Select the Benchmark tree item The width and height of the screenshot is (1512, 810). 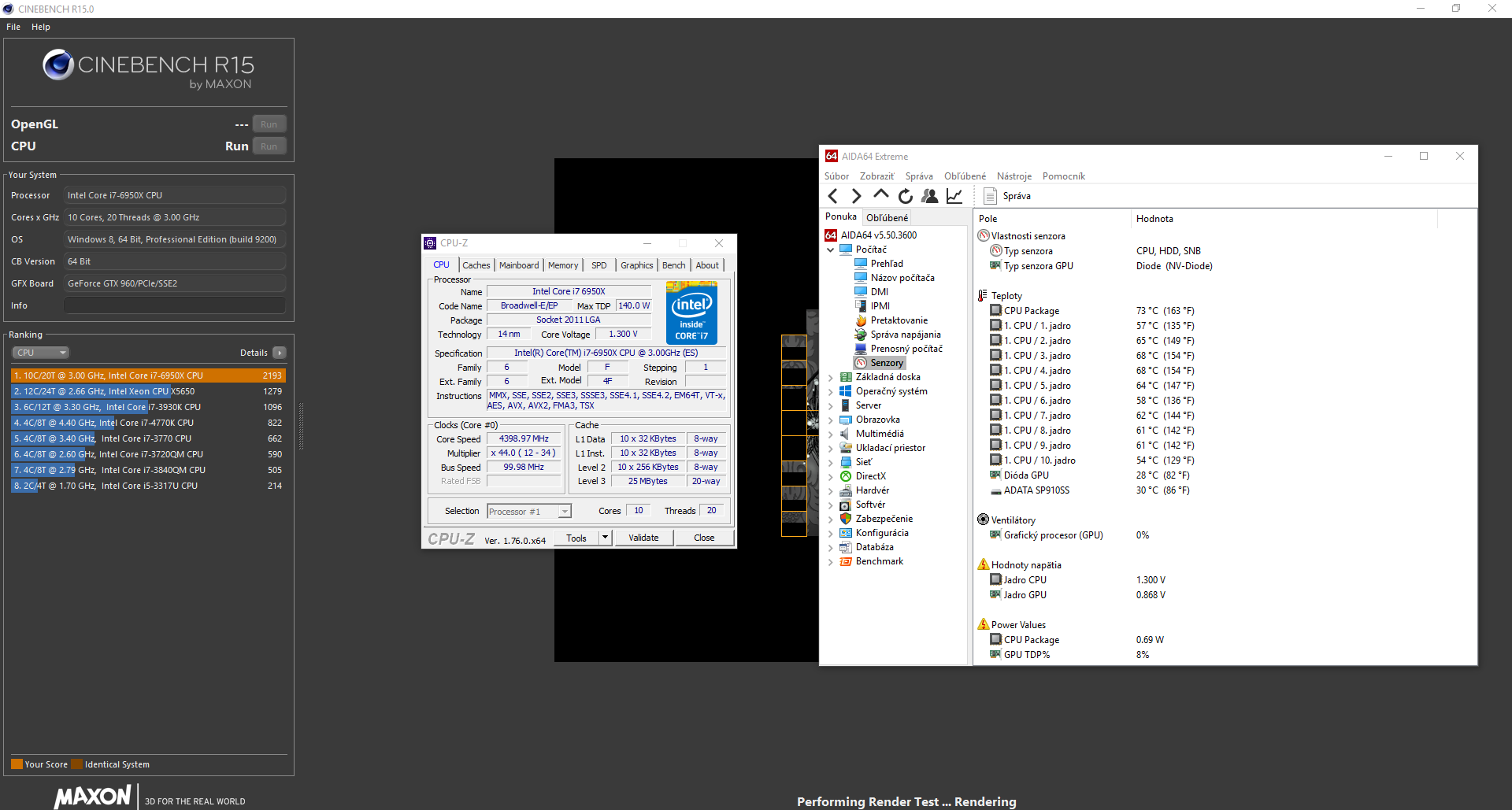[879, 561]
